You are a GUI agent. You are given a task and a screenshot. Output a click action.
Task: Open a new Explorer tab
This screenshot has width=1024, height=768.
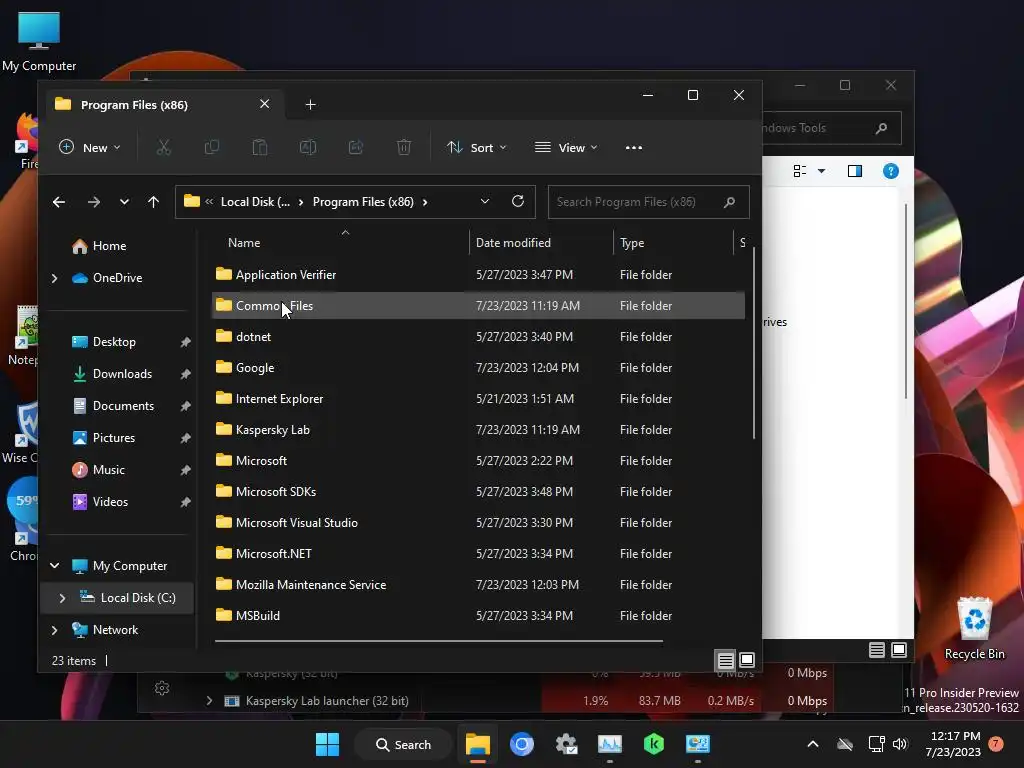click(310, 104)
